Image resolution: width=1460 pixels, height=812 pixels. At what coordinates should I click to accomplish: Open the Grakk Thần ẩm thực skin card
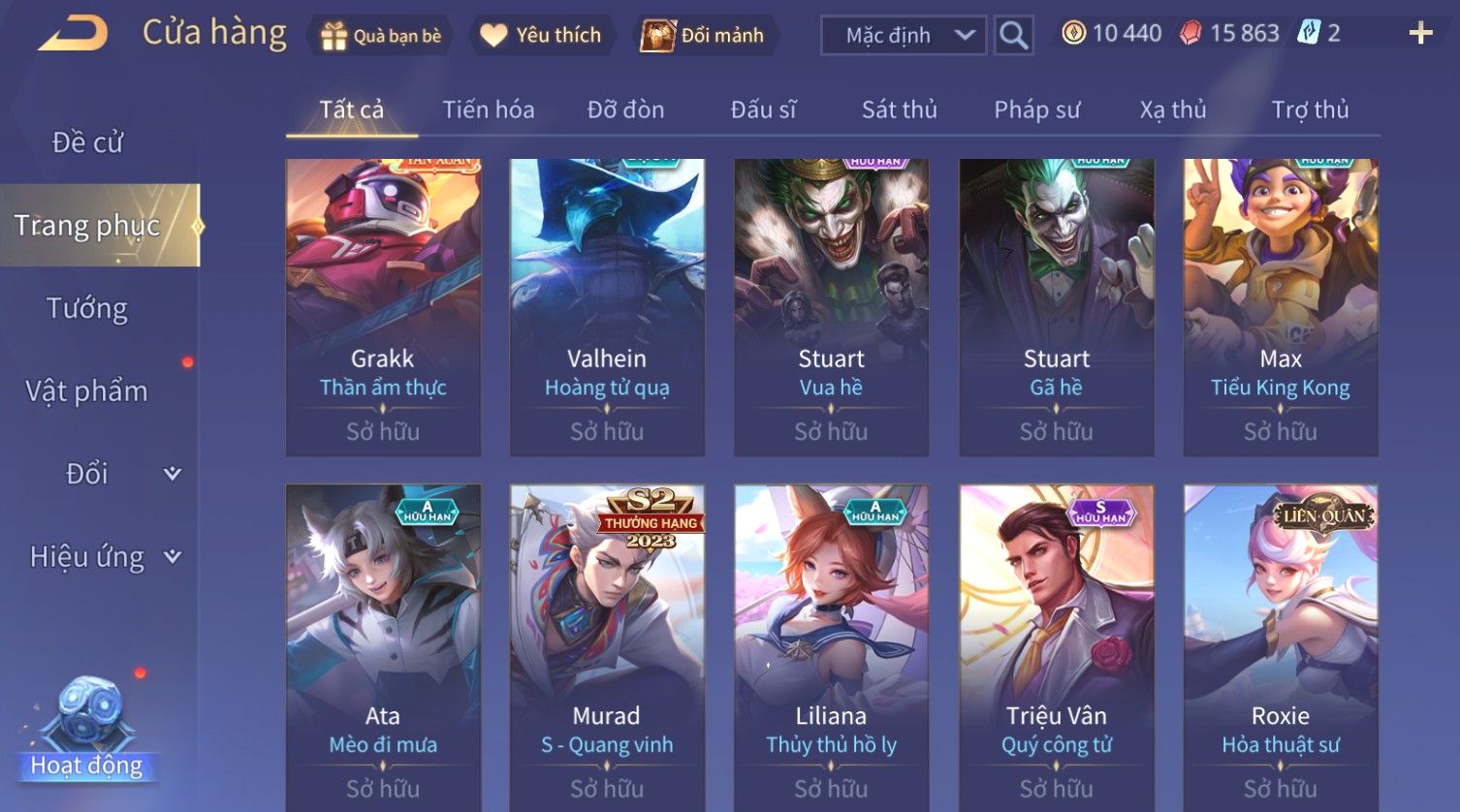tap(383, 307)
